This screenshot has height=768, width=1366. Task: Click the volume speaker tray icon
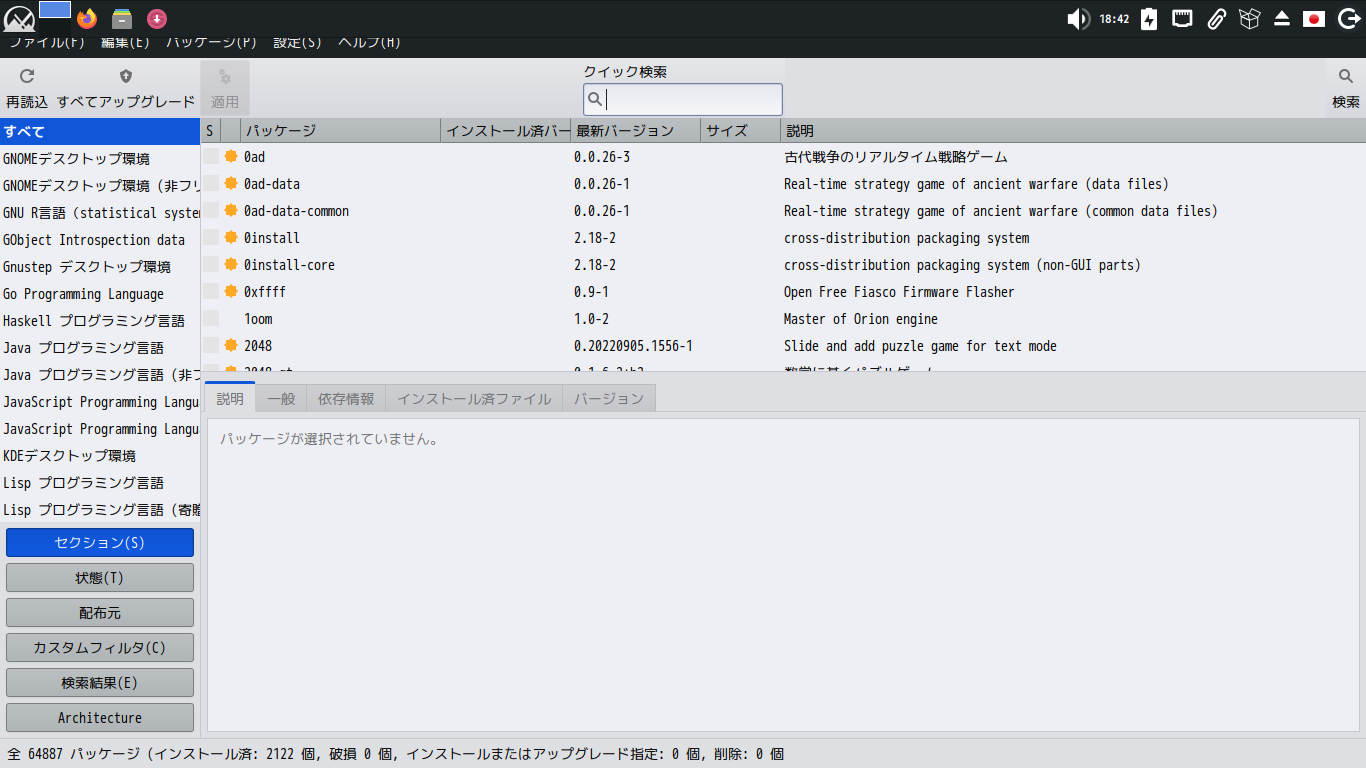[x=1078, y=19]
